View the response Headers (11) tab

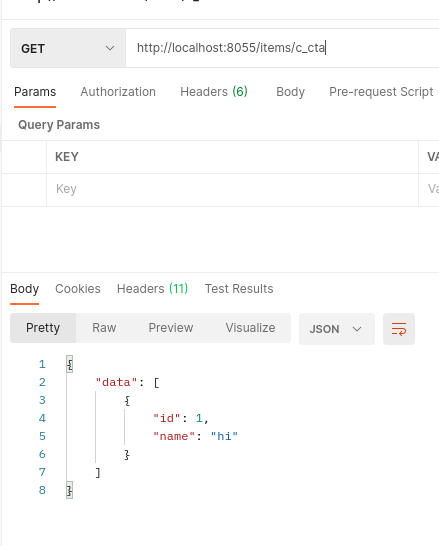click(152, 289)
